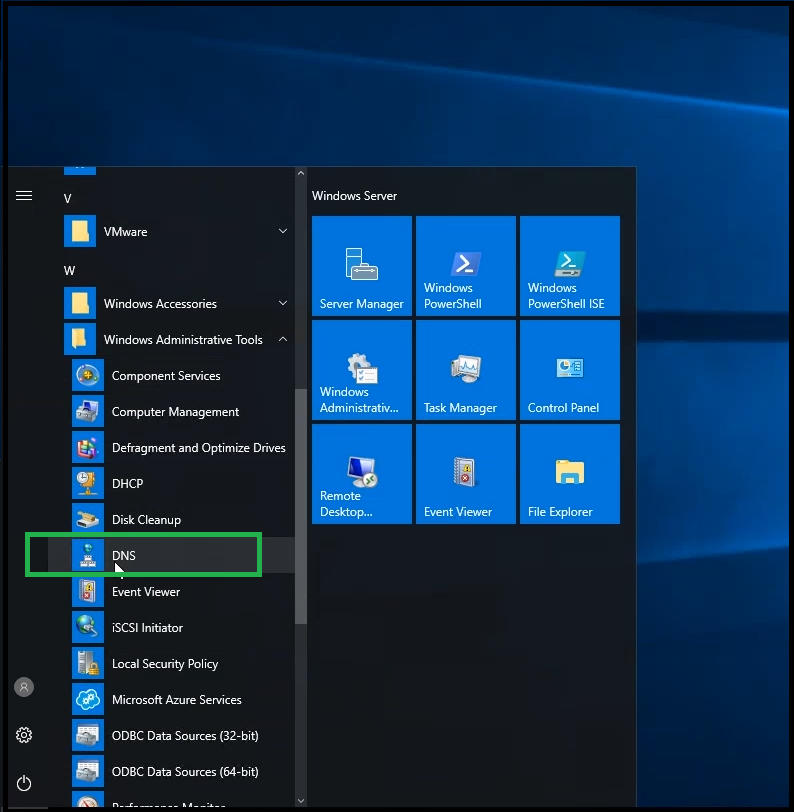Screen dimensions: 794x812
Task: Click the DHCP icon
Action: point(88,483)
